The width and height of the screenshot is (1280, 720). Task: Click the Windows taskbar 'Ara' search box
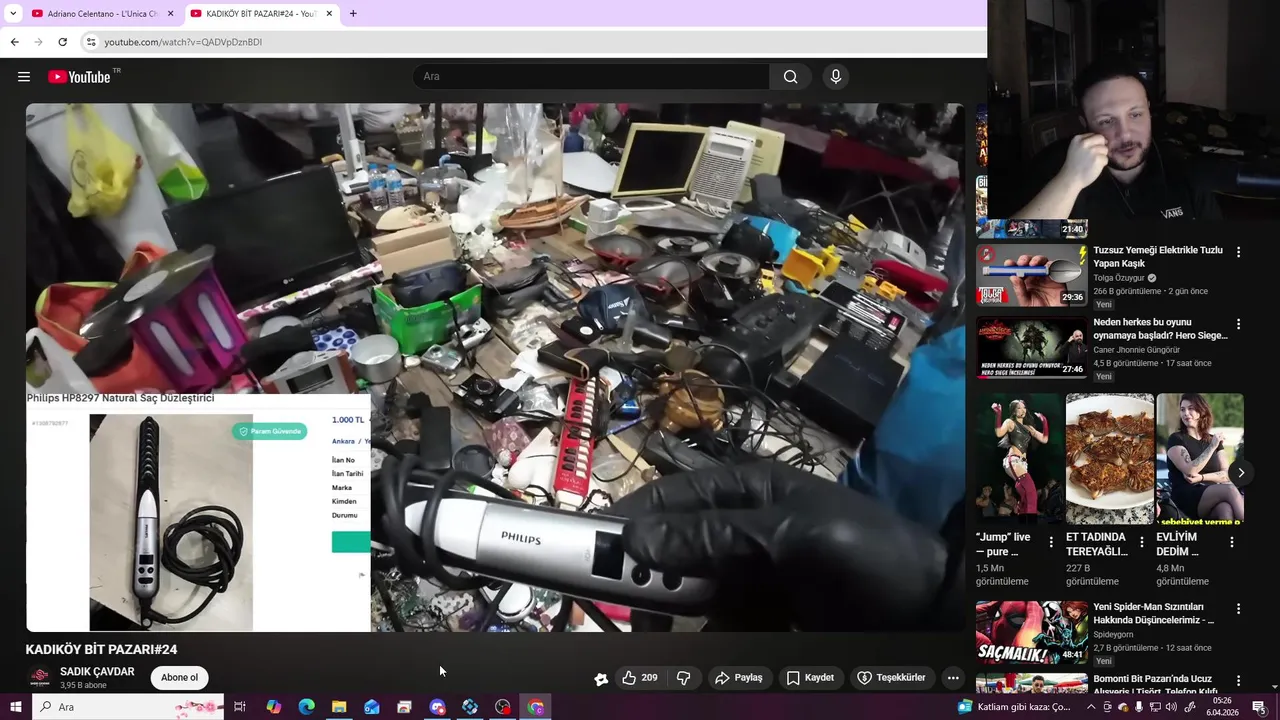tap(128, 707)
